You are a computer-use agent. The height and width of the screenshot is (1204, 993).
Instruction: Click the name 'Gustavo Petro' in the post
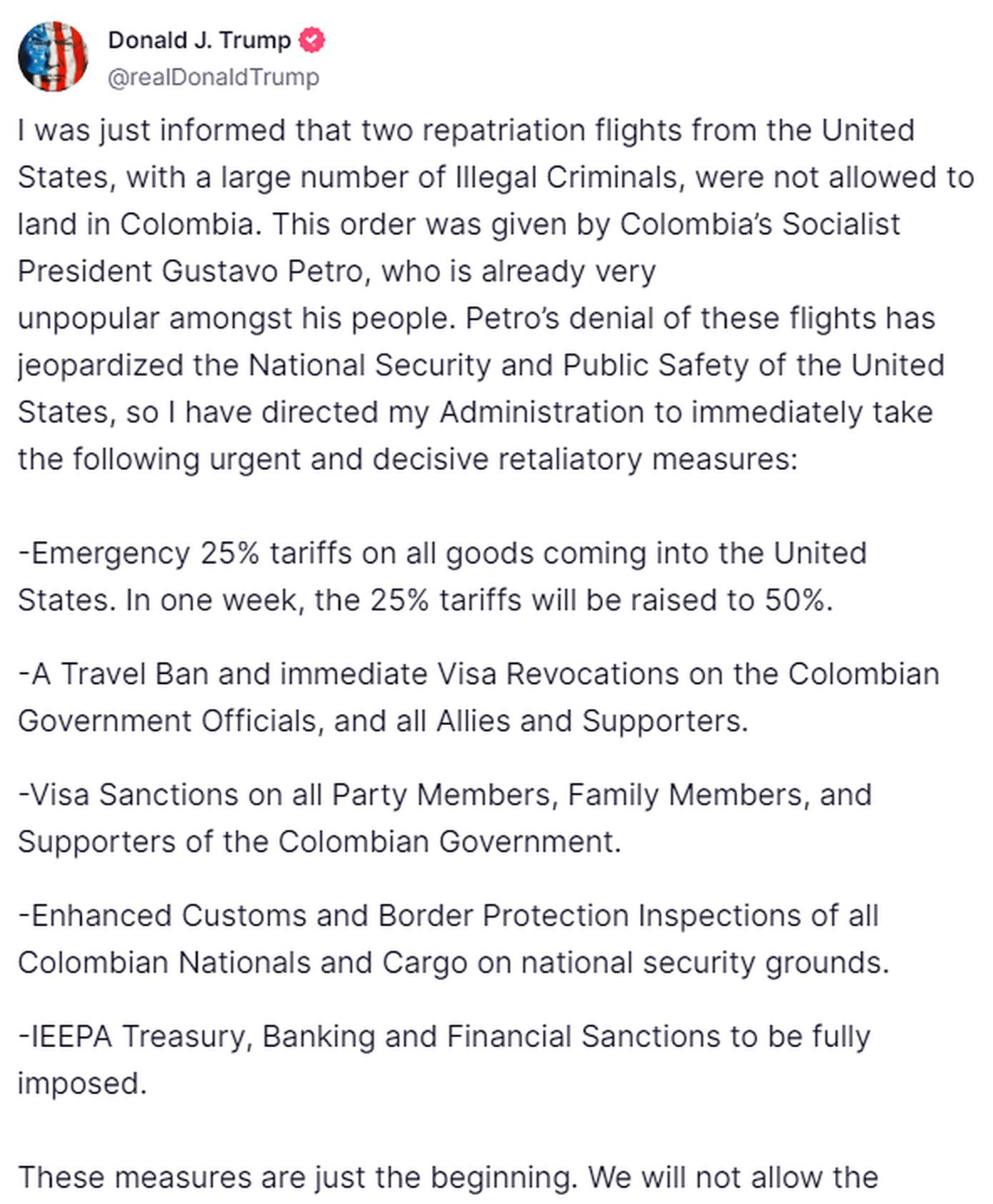coord(262,271)
